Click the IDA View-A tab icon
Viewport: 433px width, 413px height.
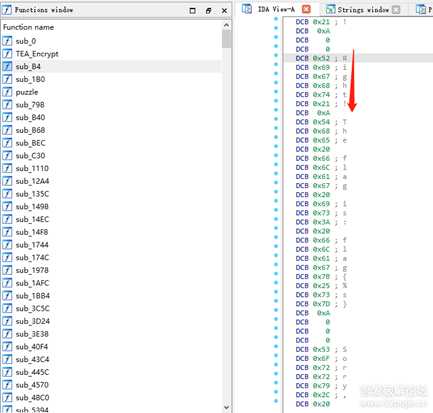click(247, 9)
